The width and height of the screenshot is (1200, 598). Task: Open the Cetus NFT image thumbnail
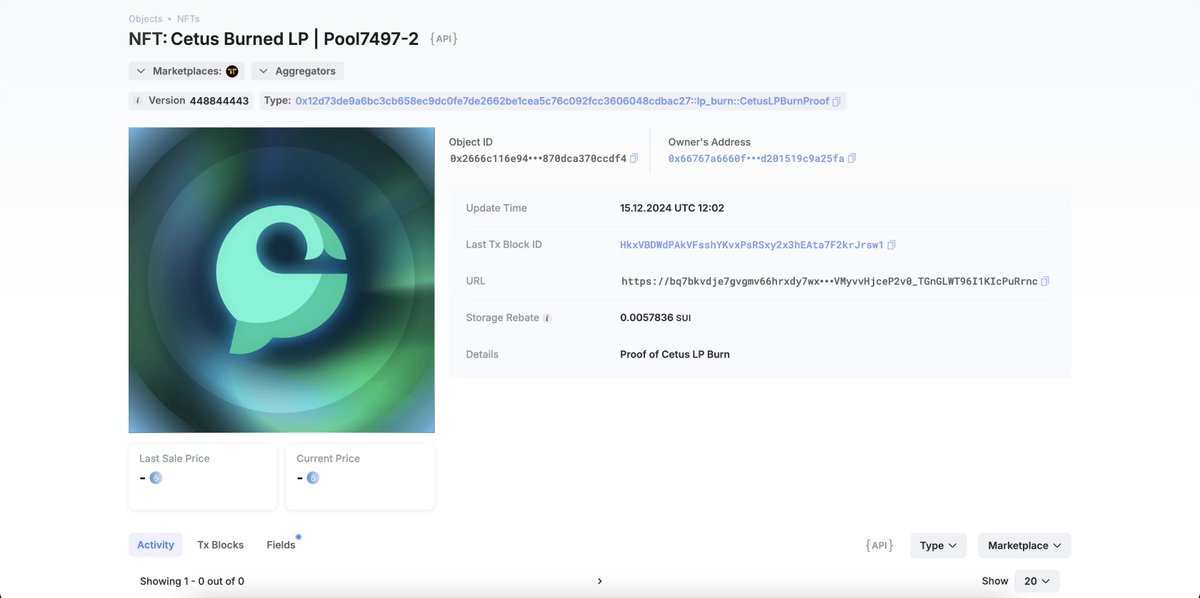(x=281, y=280)
